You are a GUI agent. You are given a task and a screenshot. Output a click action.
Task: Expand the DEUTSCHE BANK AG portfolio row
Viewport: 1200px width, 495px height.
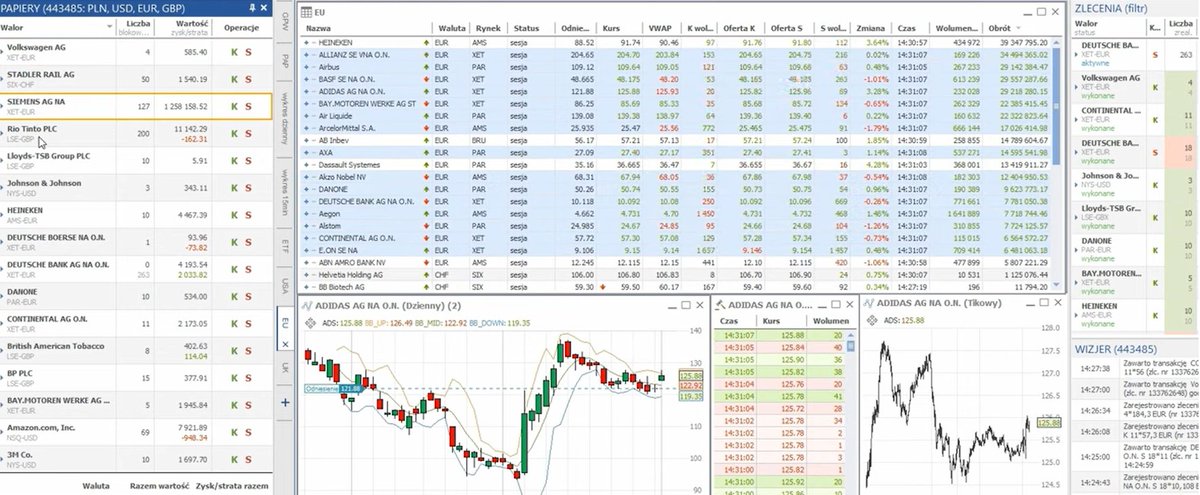(3, 268)
